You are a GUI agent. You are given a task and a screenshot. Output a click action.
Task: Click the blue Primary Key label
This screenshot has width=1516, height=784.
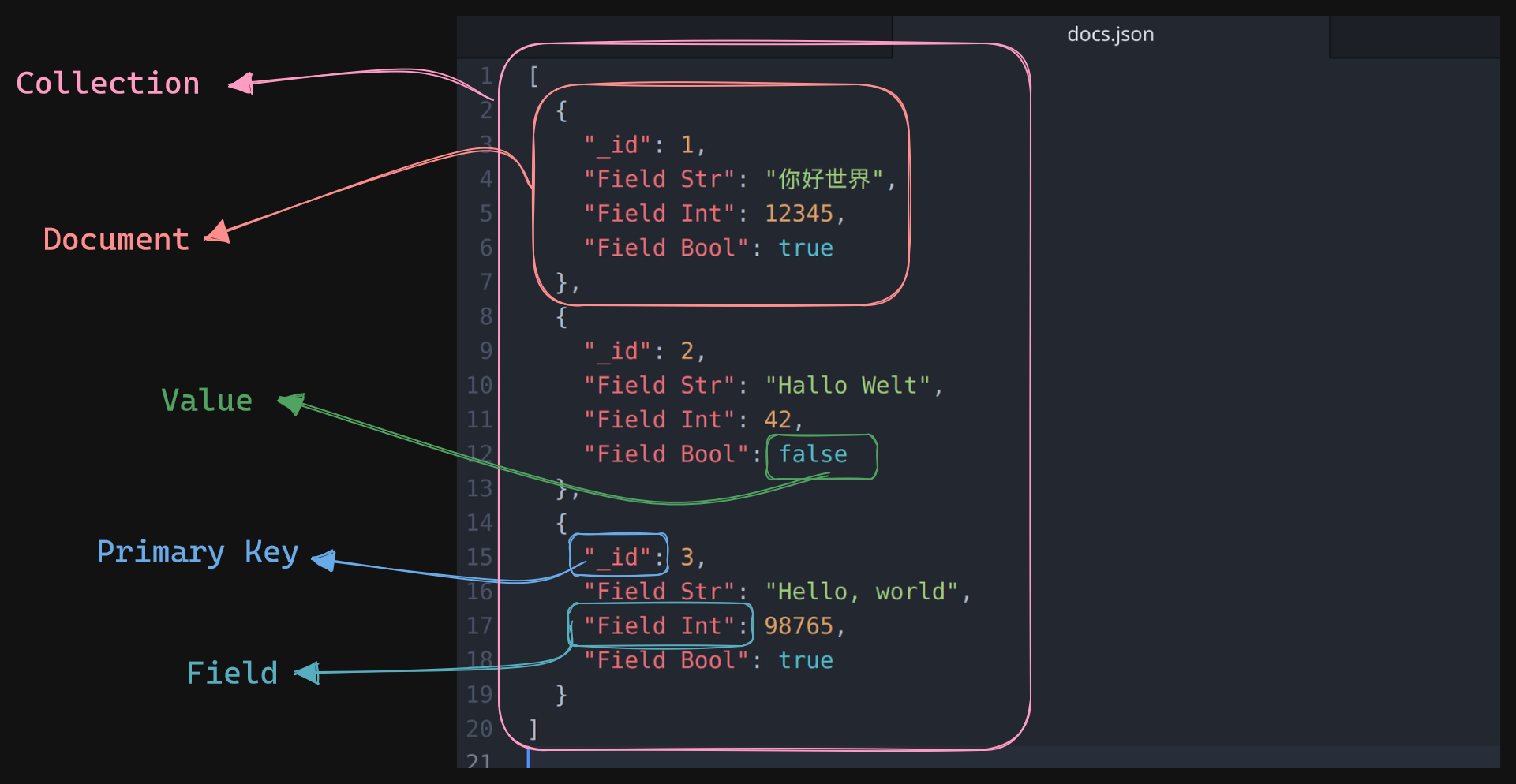point(197,552)
